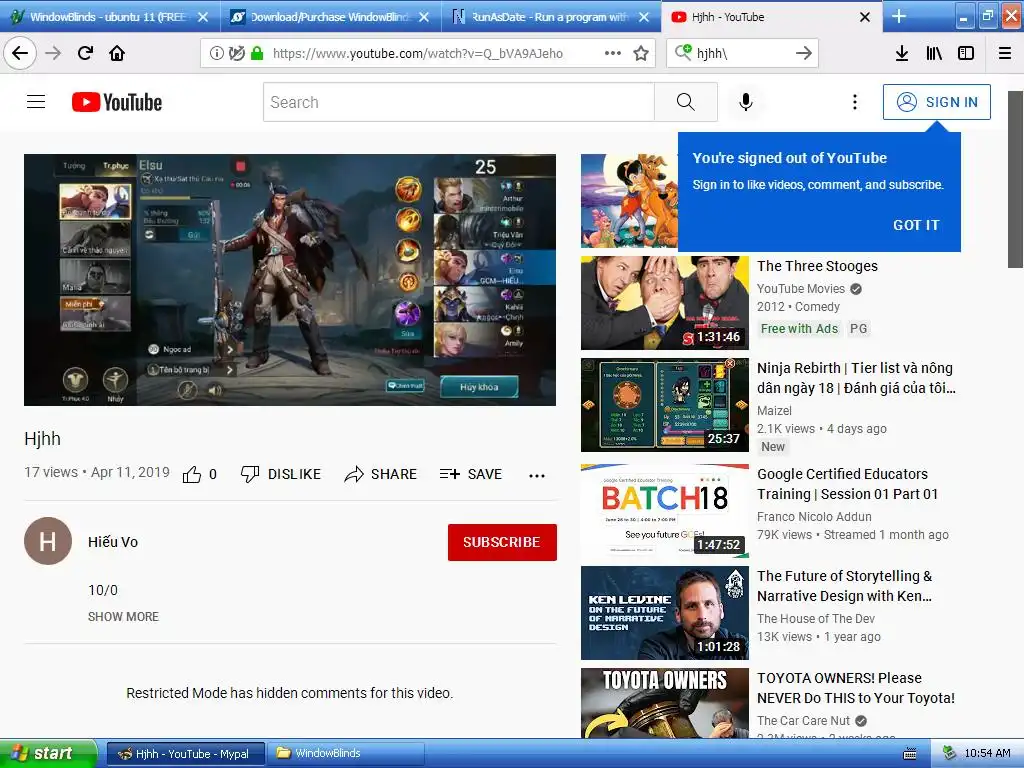Toggle the sidebar view icon
Image resolution: width=1024 pixels, height=768 pixels.
(966, 54)
